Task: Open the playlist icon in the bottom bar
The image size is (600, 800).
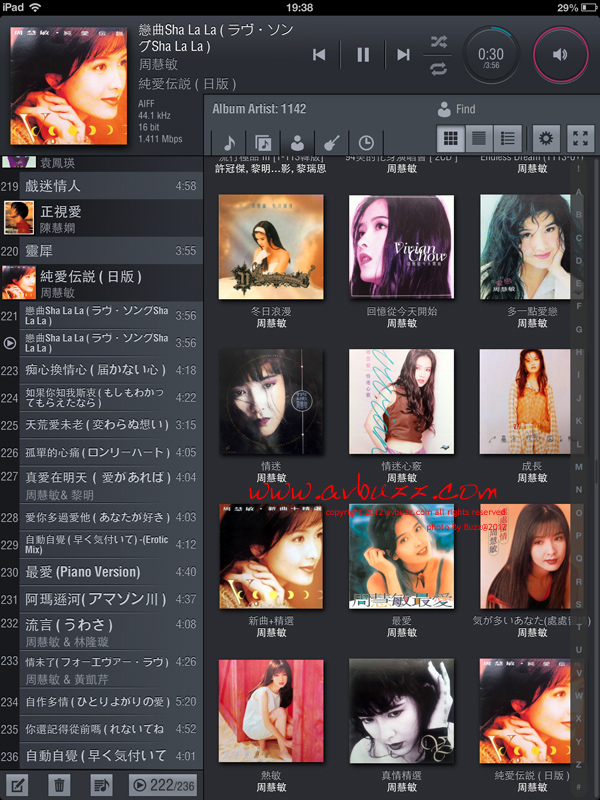Action: tap(101, 785)
